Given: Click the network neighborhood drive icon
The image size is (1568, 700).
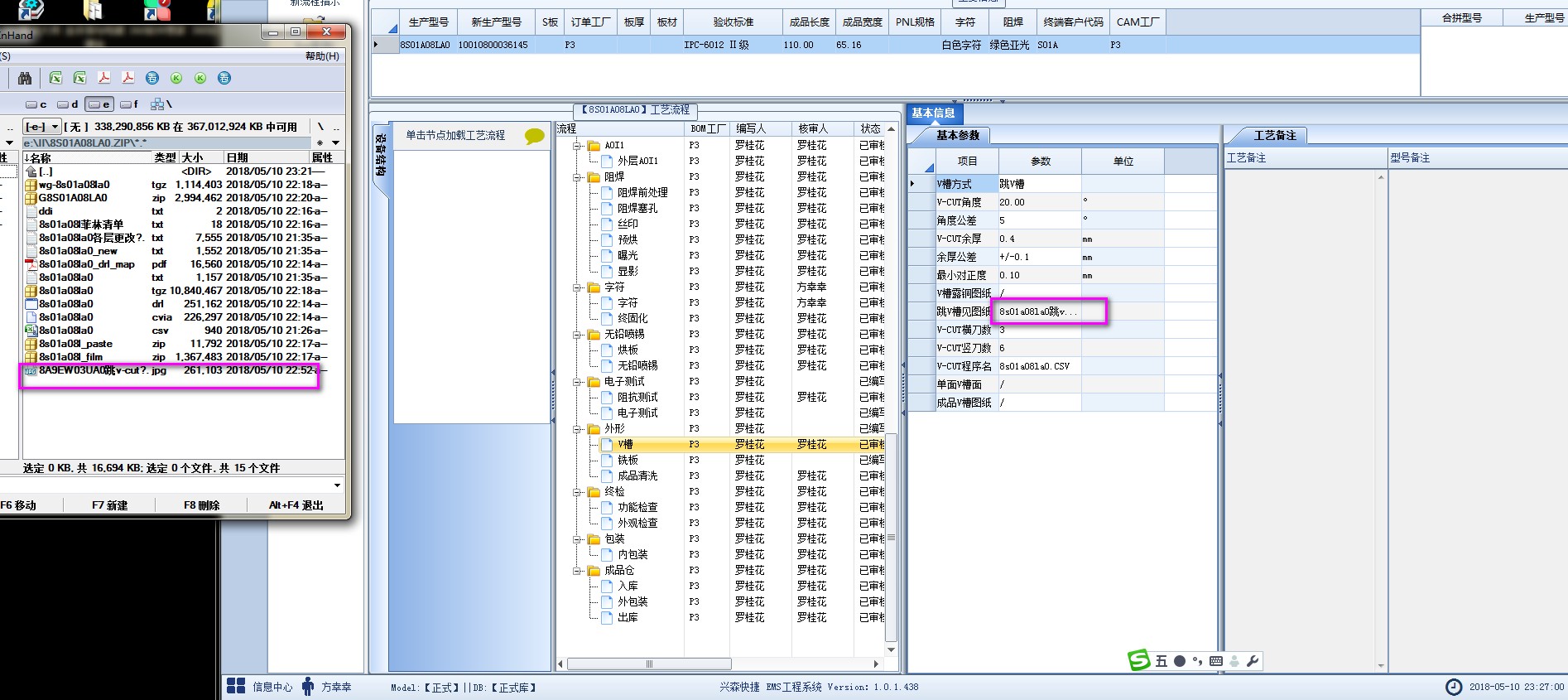Looking at the screenshot, I should coord(157,104).
